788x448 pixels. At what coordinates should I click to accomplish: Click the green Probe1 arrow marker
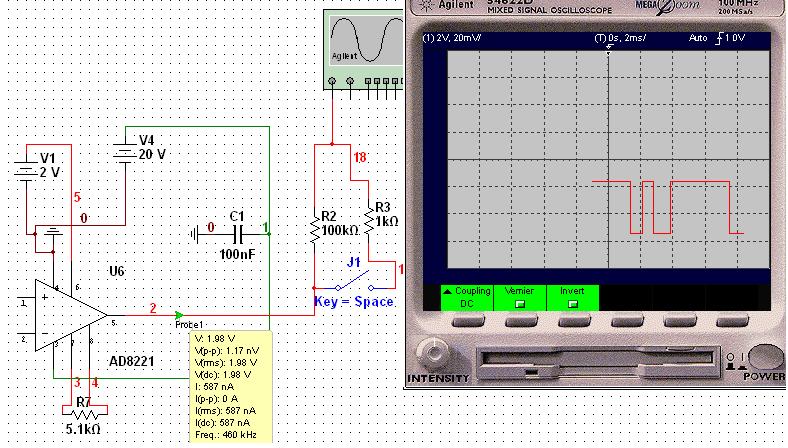179,316
